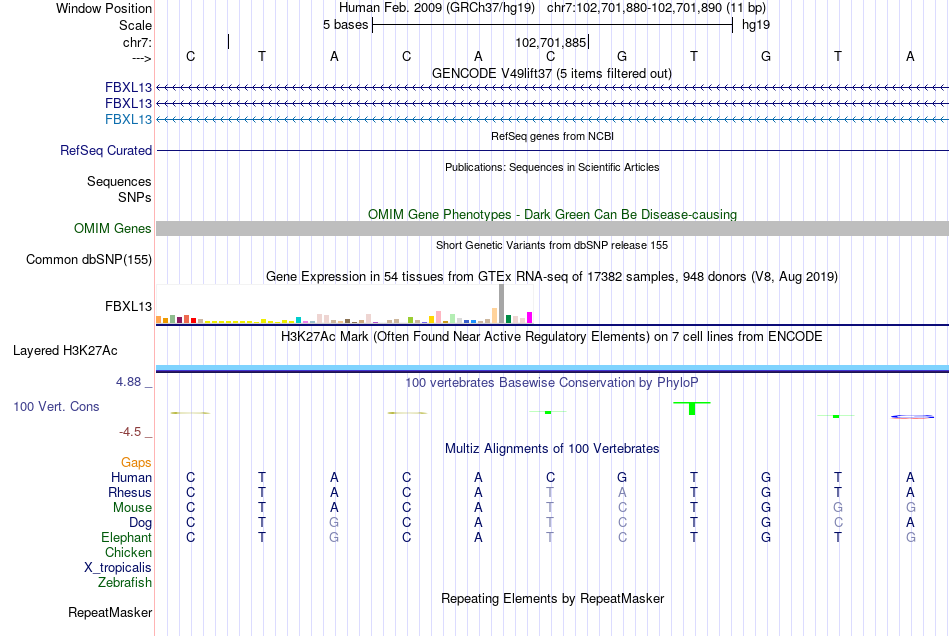Image resolution: width=950 pixels, height=636 pixels.
Task: Click the chr7:102,701,880-102,701,890 coordinates text
Action: click(x=656, y=8)
